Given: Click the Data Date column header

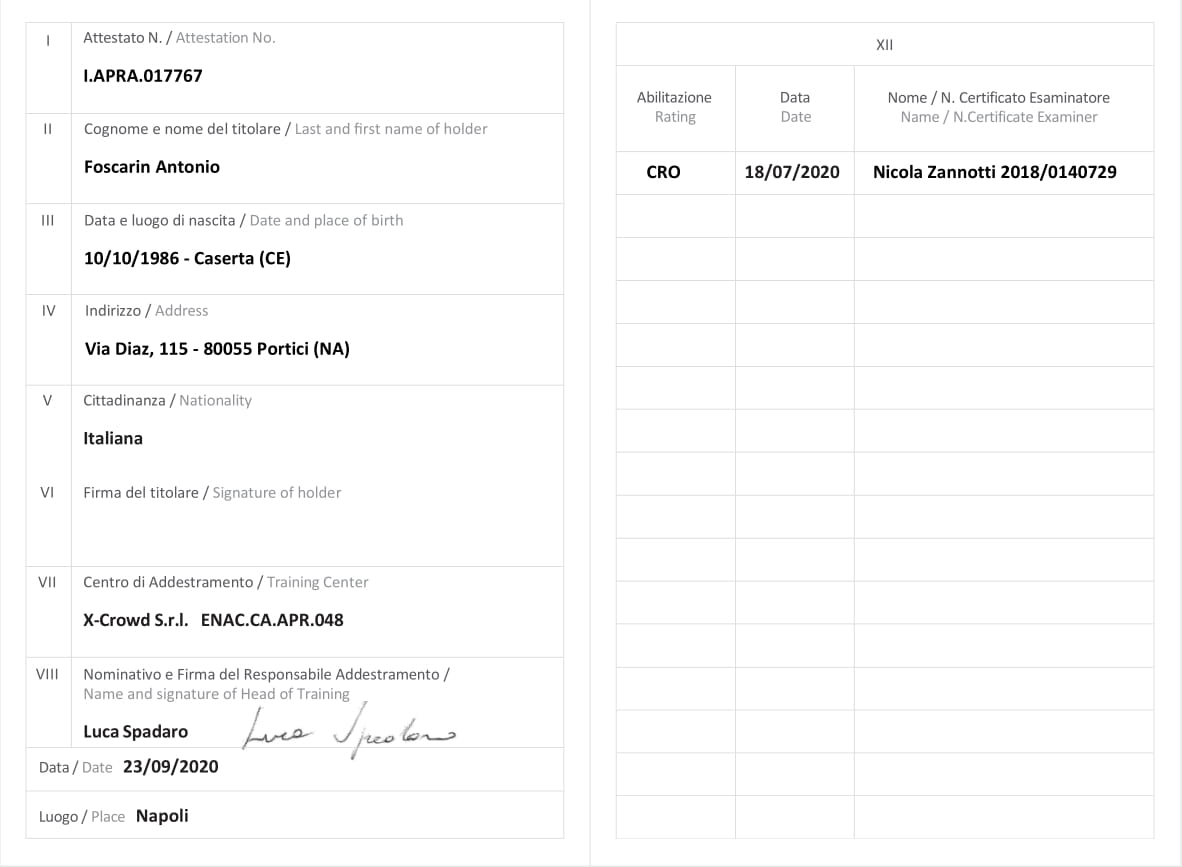Looking at the screenshot, I should pyautogui.click(x=795, y=107).
